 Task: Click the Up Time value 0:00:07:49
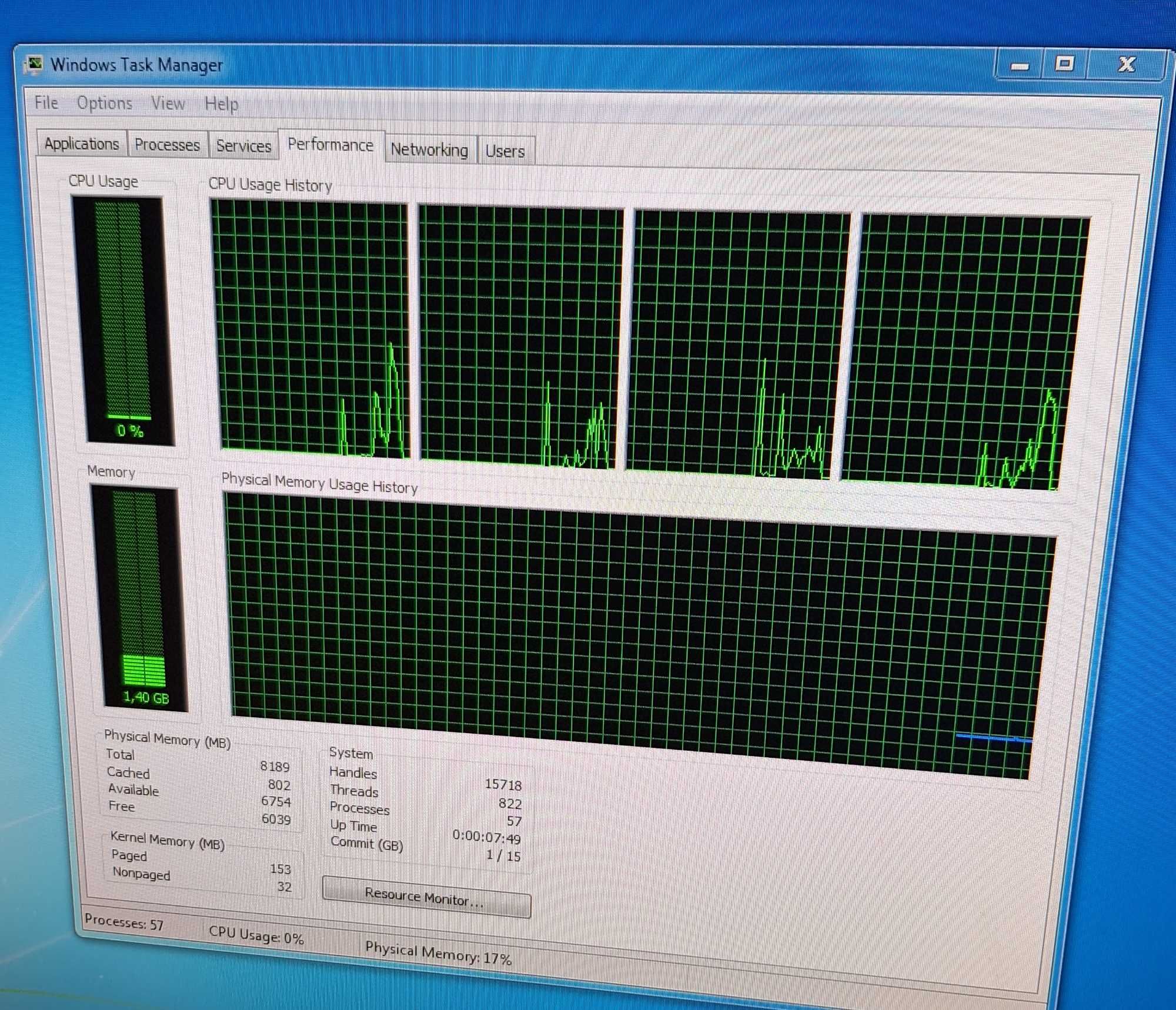point(486,837)
